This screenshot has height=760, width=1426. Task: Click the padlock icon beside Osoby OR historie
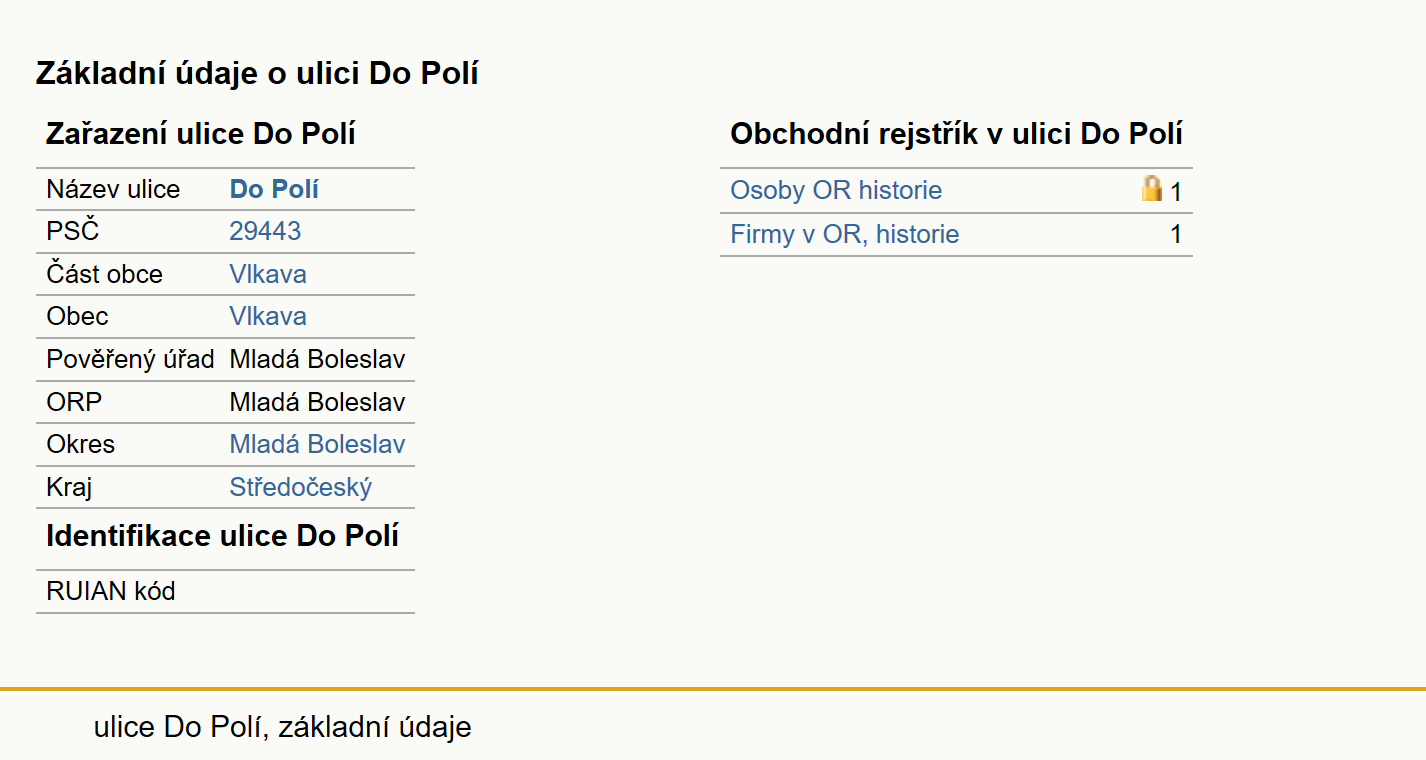coord(1152,188)
